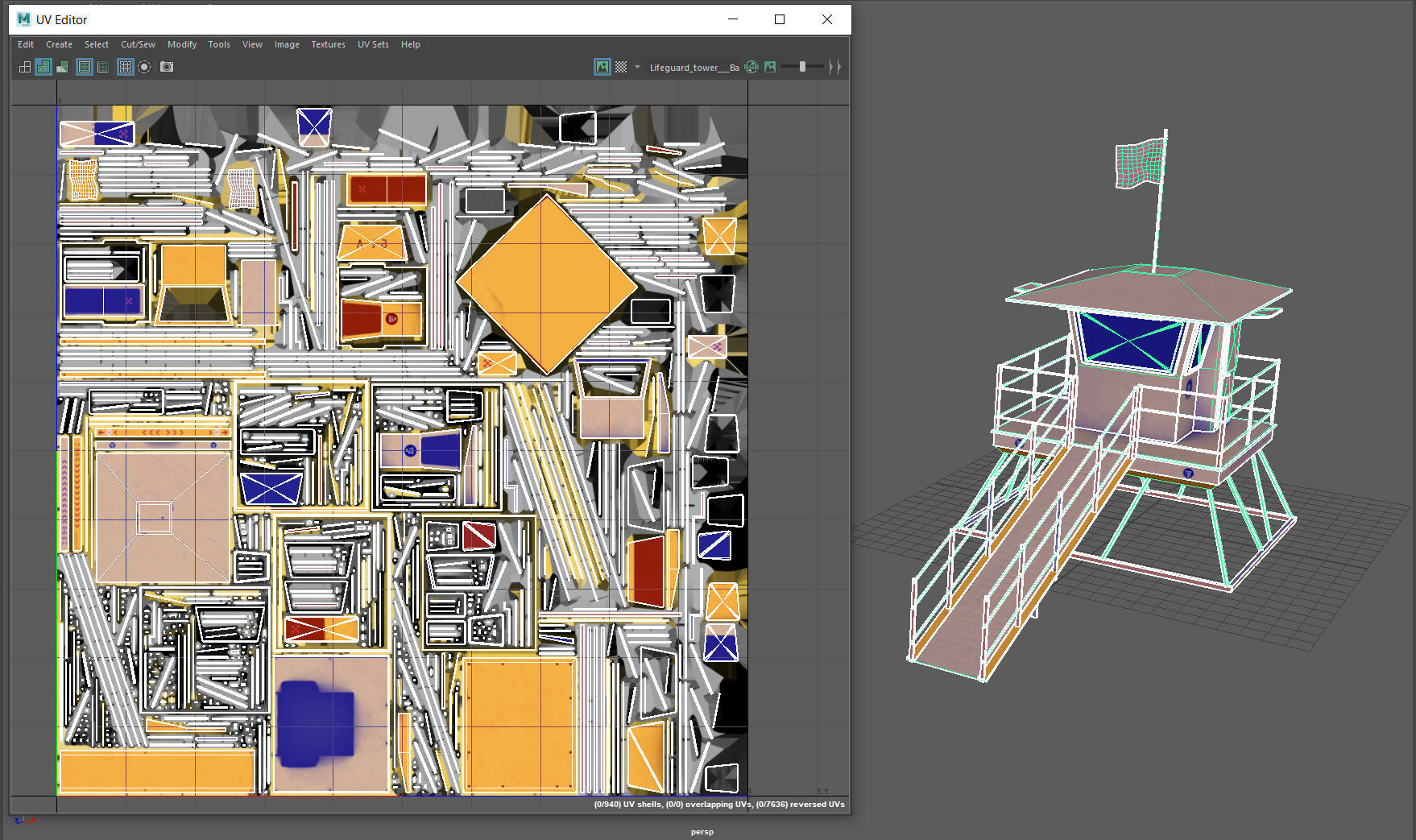The width and height of the screenshot is (1416, 840).
Task: Toggle texture borders display icon
Action: pyautogui.click(x=84, y=67)
